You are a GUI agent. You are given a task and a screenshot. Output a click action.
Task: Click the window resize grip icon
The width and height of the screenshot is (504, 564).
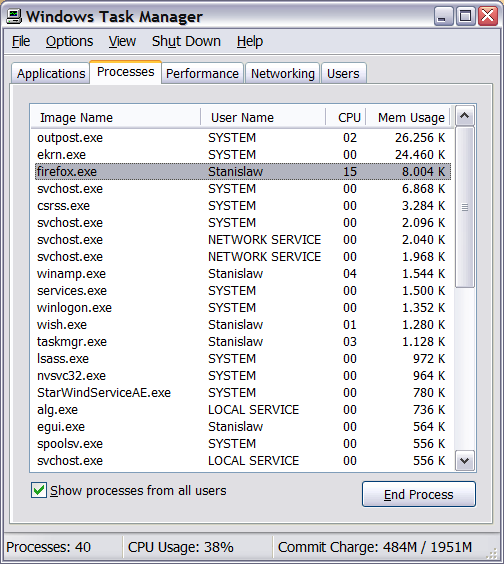tap(492, 554)
